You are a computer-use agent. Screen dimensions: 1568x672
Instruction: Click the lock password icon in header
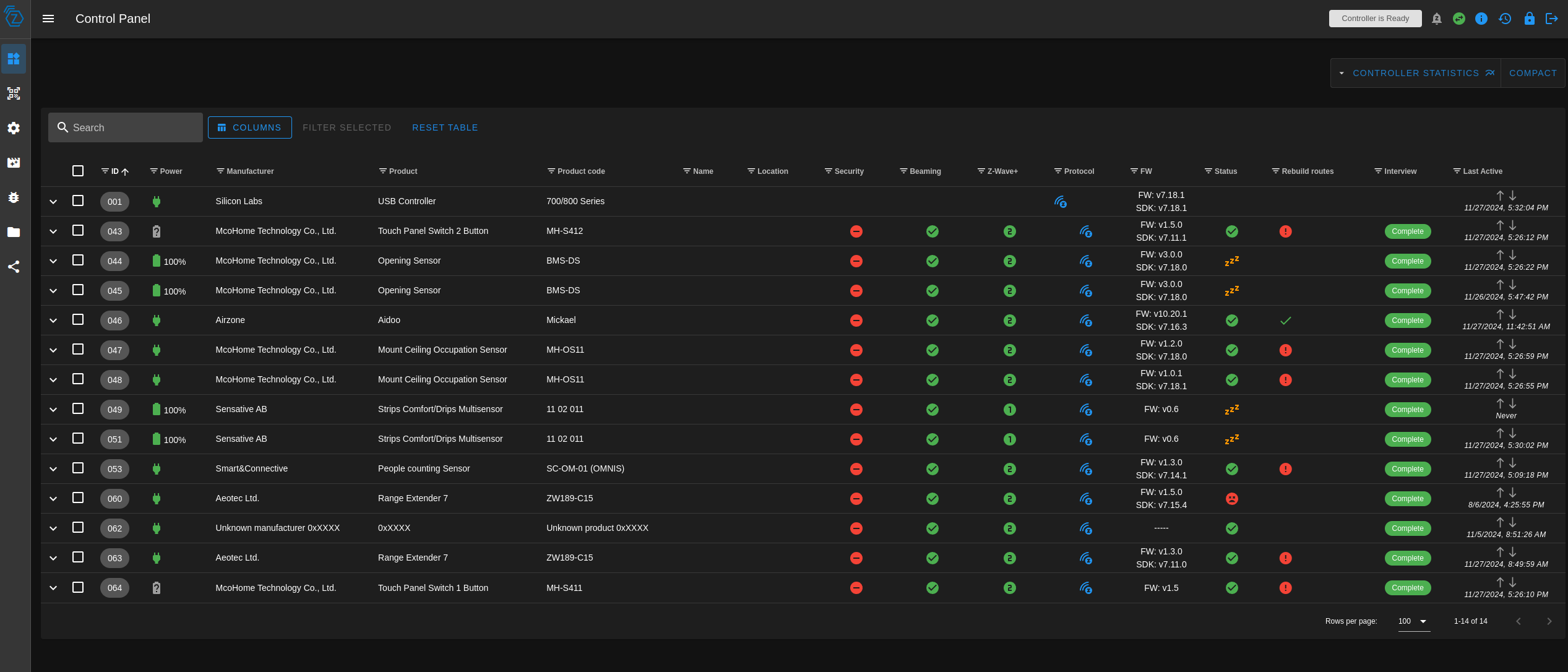(1529, 19)
